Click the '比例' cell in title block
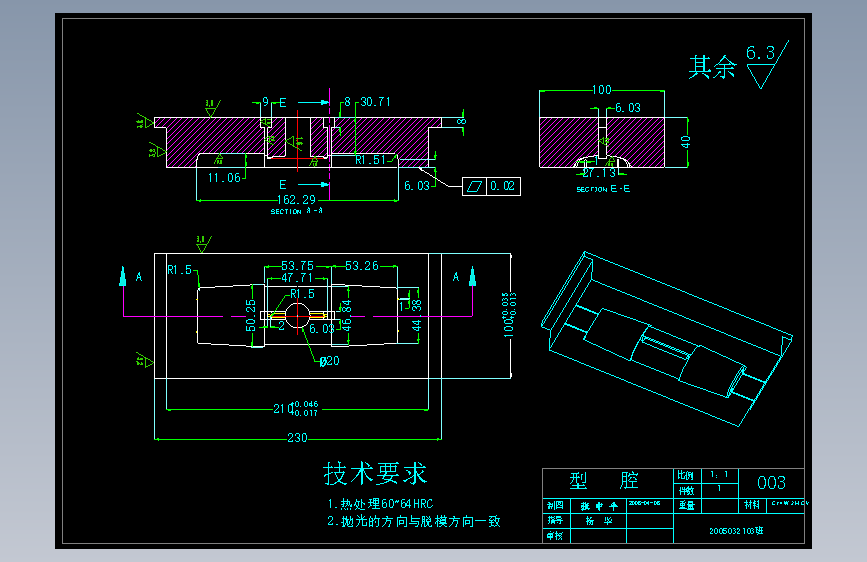 (686, 475)
